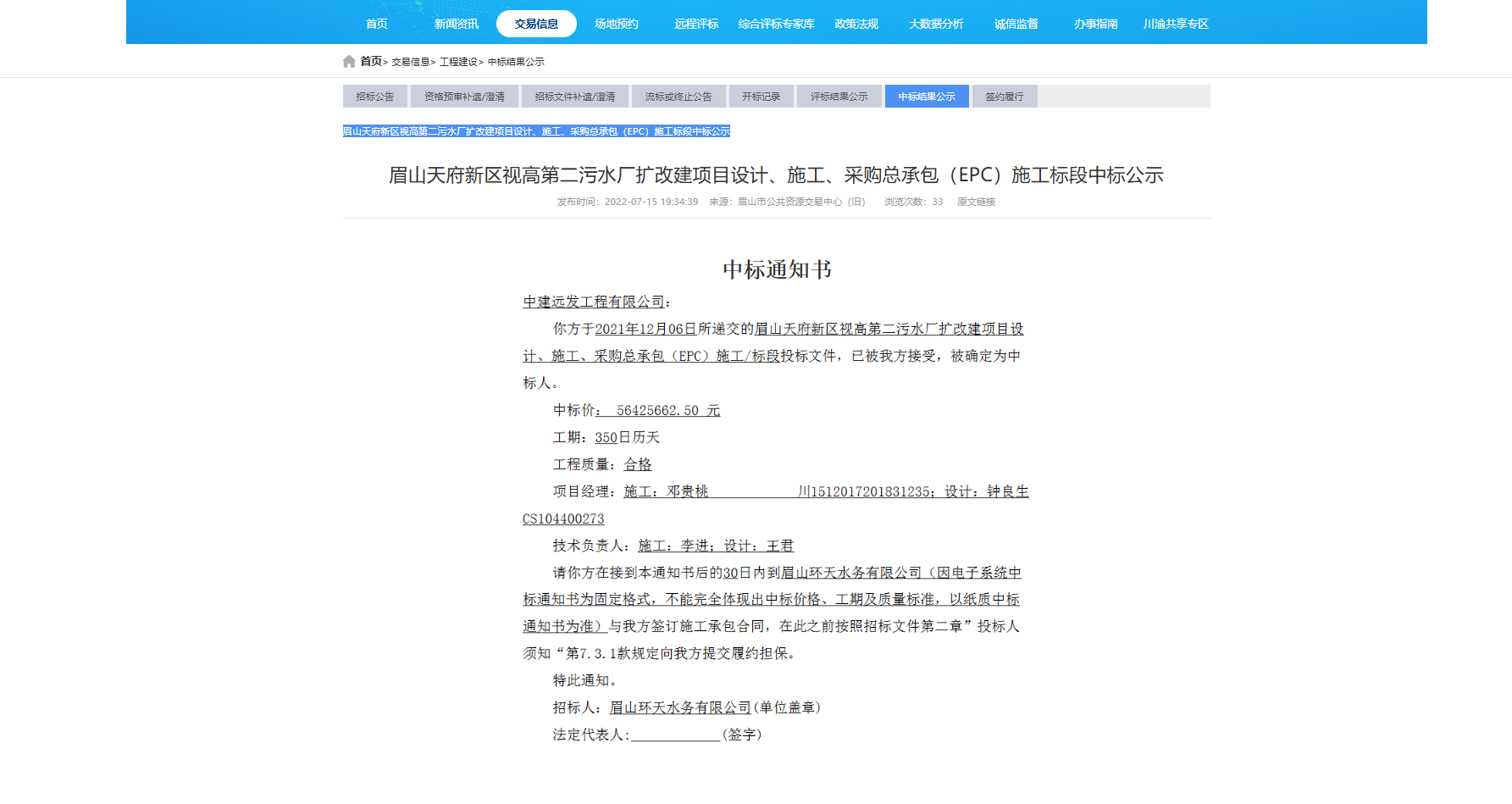Screen dimensions: 1512x804
Task: Click the 中标通知书 document title
Action: (x=777, y=269)
